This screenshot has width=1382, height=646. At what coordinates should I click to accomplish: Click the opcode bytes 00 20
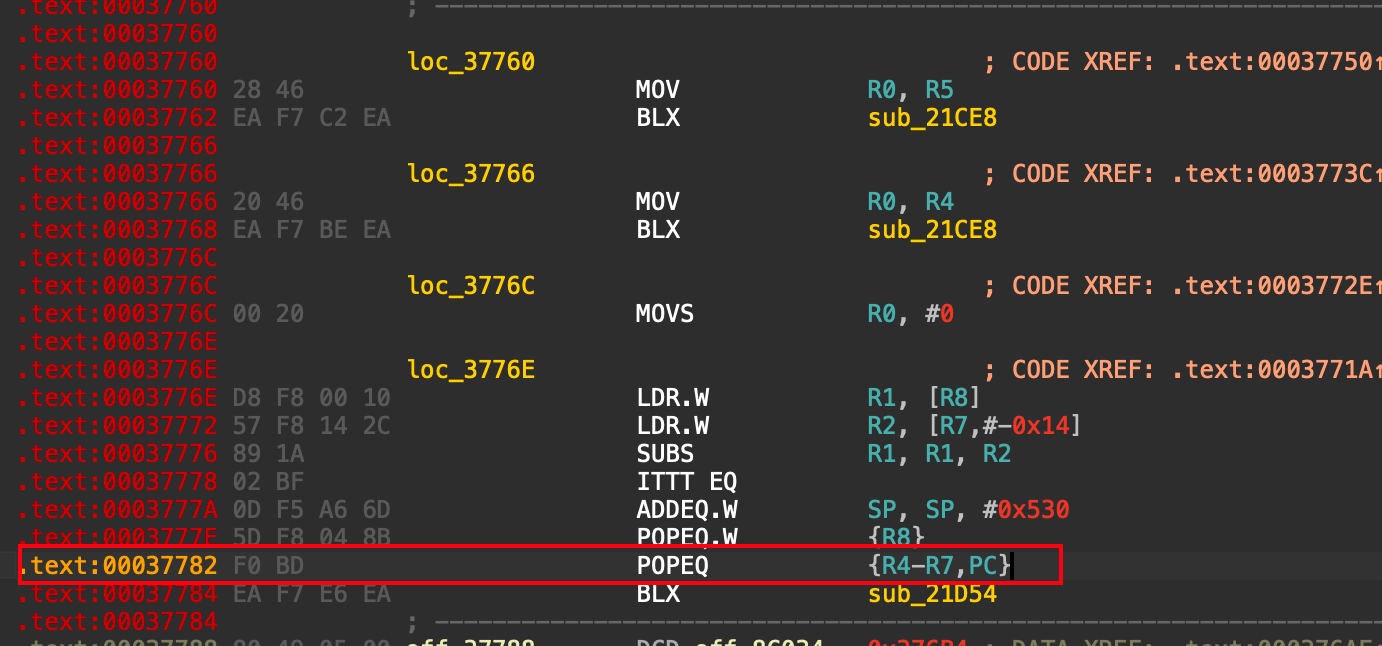pyautogui.click(x=268, y=314)
